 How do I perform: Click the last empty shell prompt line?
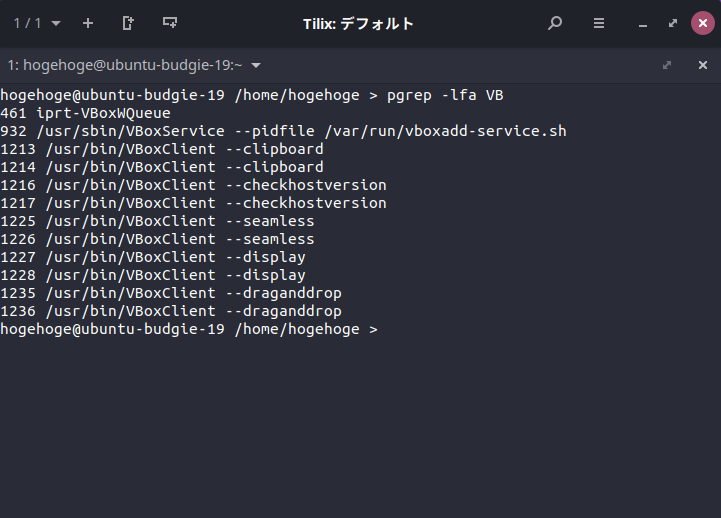[x=189, y=329]
